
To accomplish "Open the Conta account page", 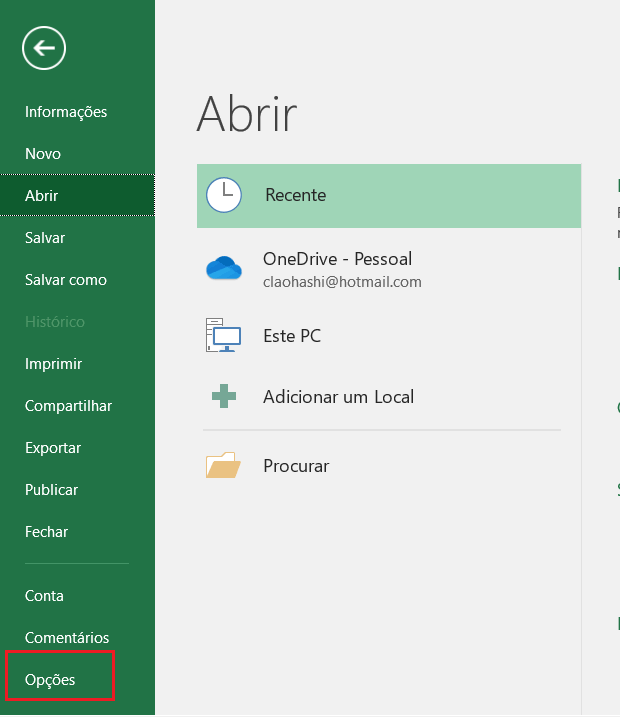I will (44, 596).
